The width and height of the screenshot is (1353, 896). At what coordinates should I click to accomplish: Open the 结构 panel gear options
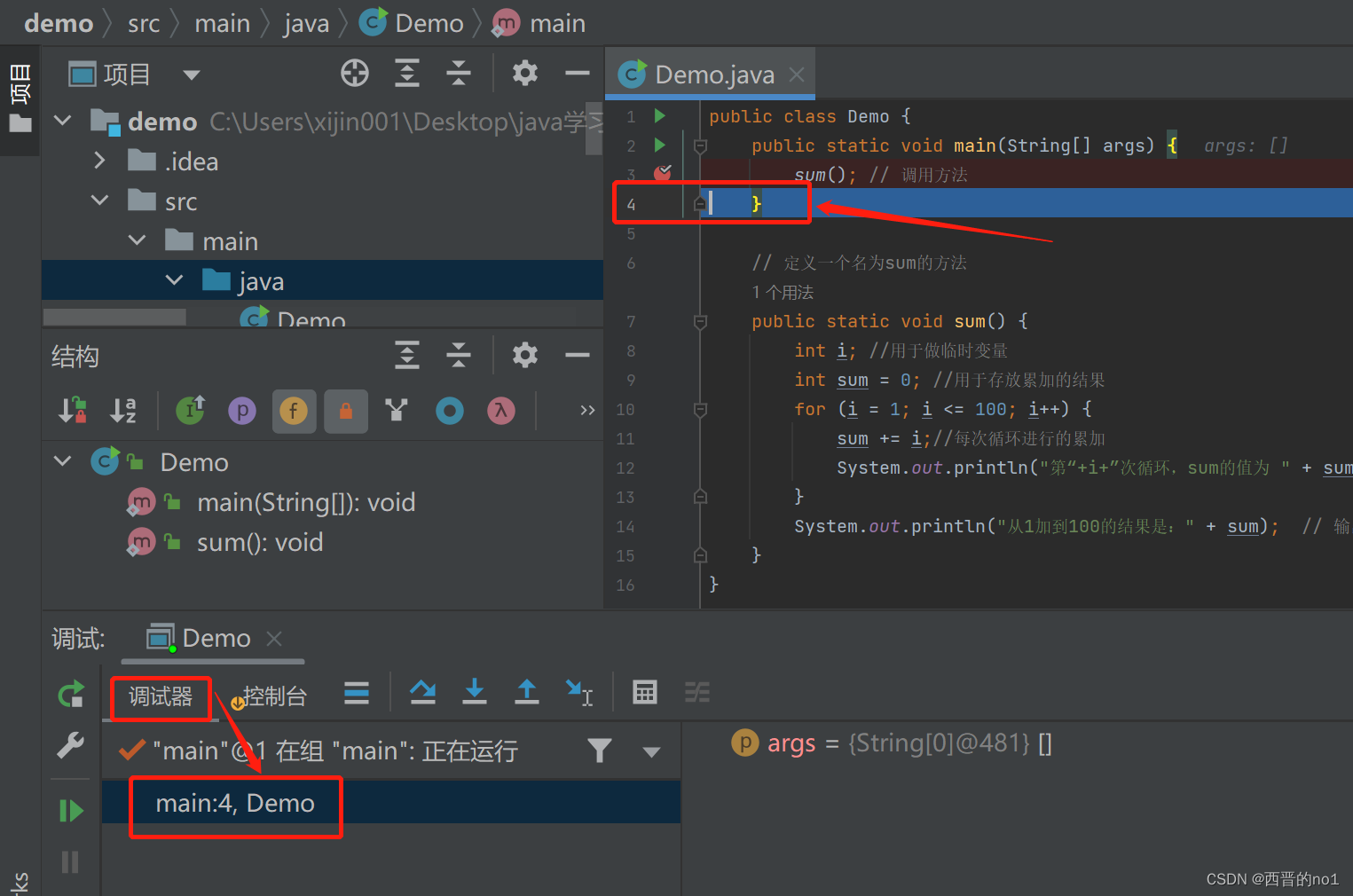pyautogui.click(x=525, y=356)
